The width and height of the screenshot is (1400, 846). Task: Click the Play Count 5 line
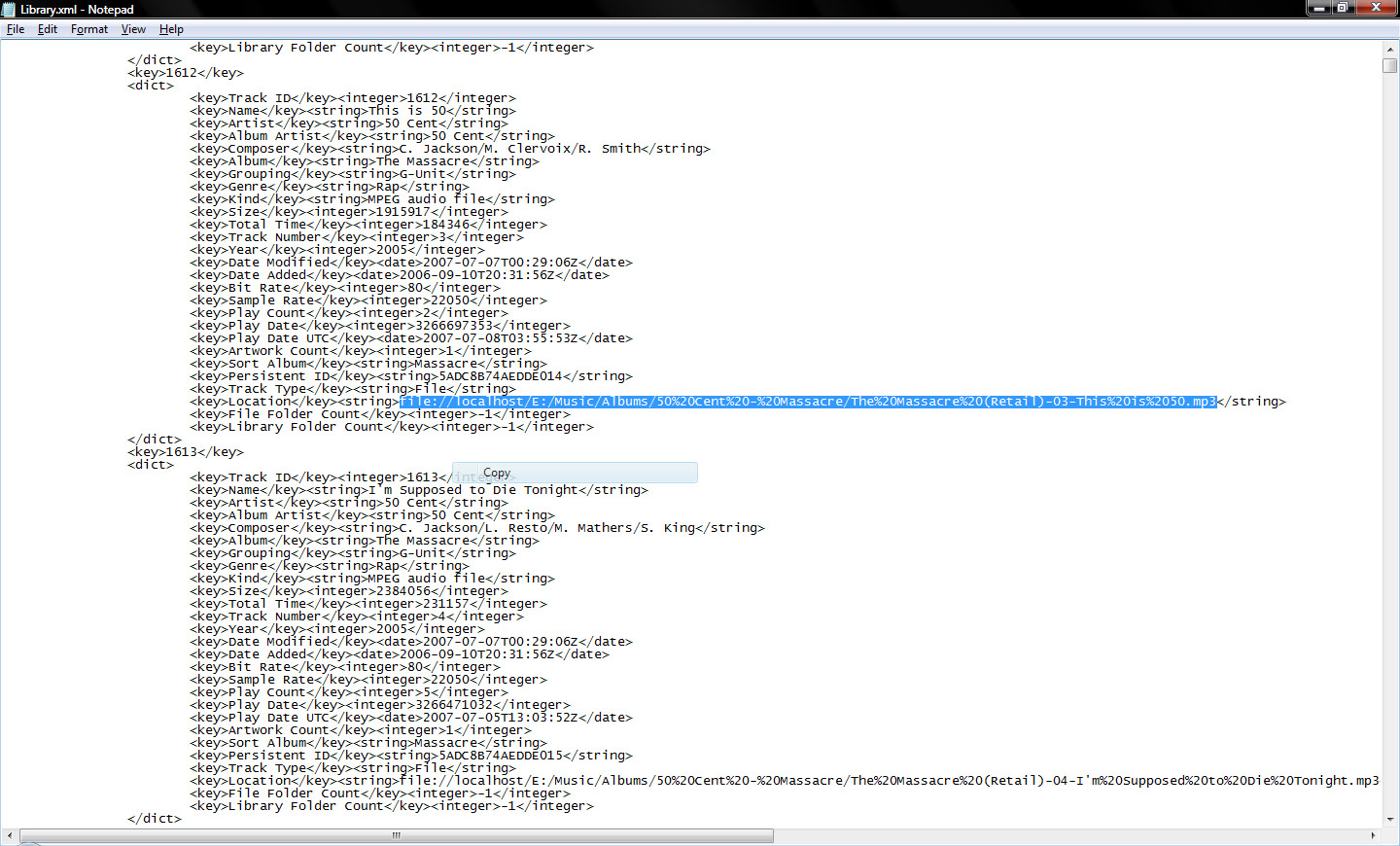(x=349, y=692)
